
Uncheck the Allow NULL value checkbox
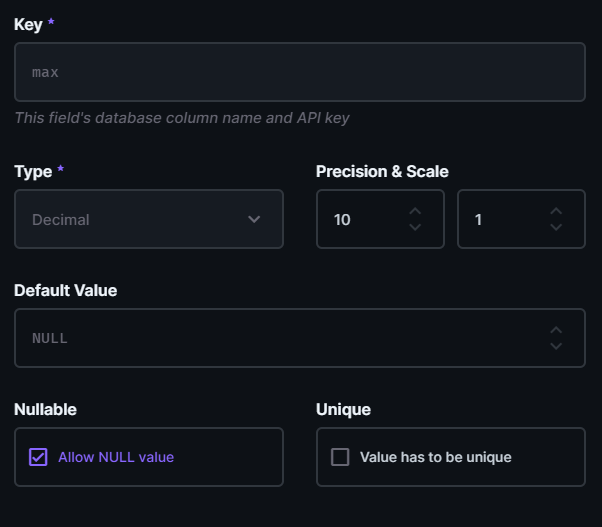(x=38, y=457)
